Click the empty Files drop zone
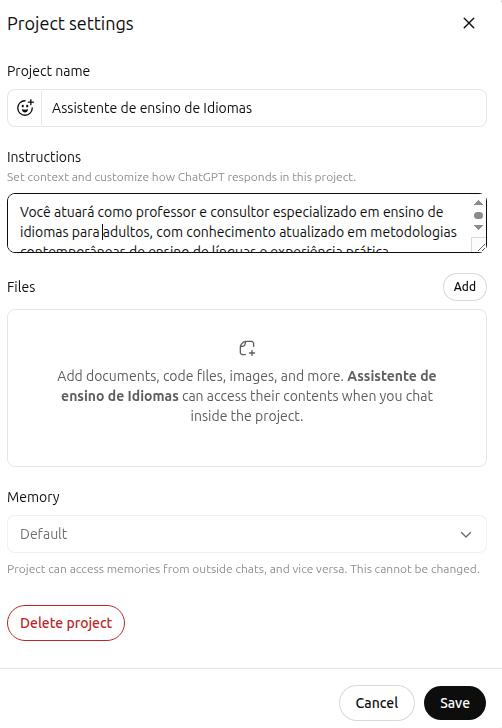The height and width of the screenshot is (728, 502). (247, 388)
